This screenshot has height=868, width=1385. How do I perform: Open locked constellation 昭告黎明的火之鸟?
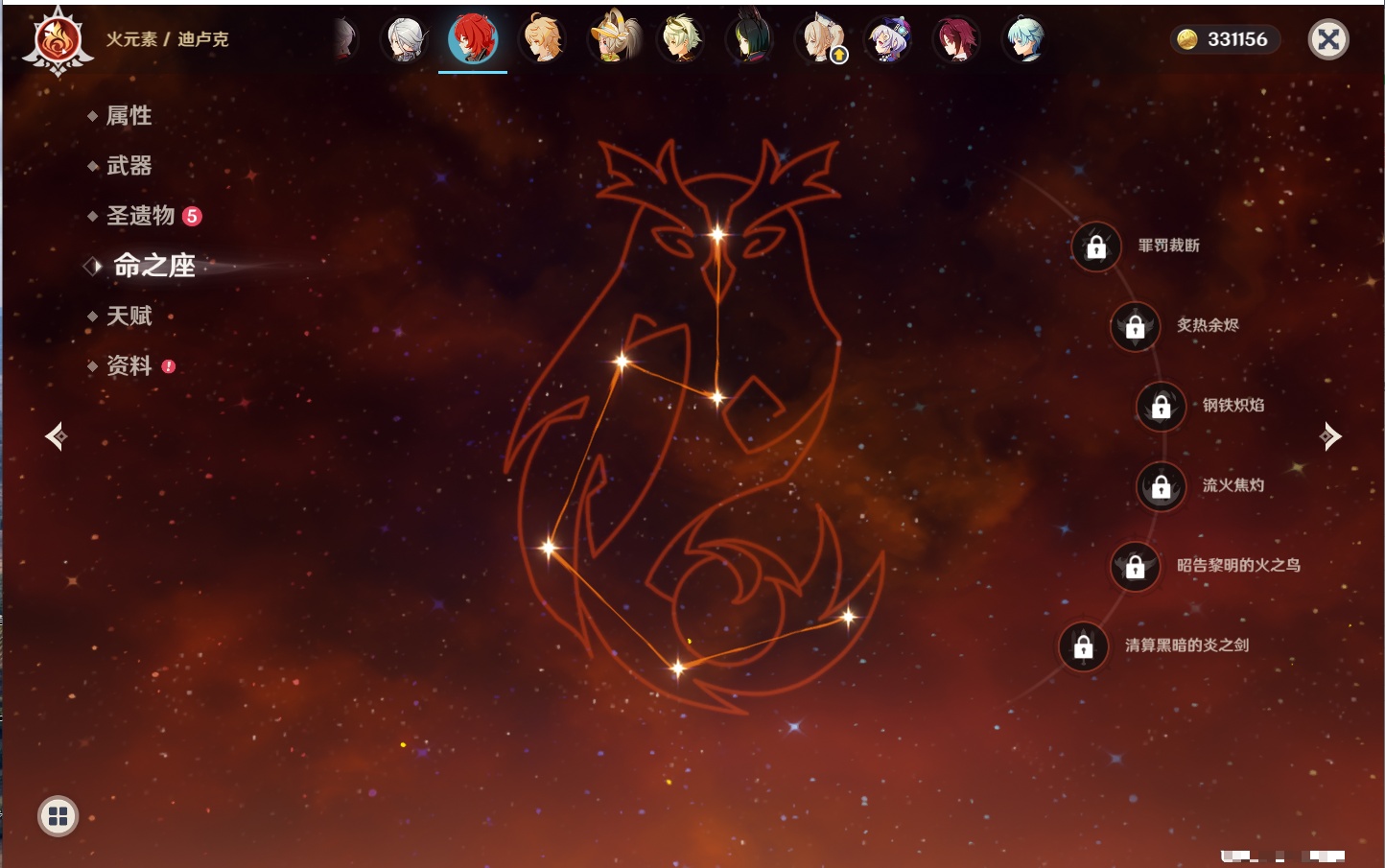point(1135,567)
